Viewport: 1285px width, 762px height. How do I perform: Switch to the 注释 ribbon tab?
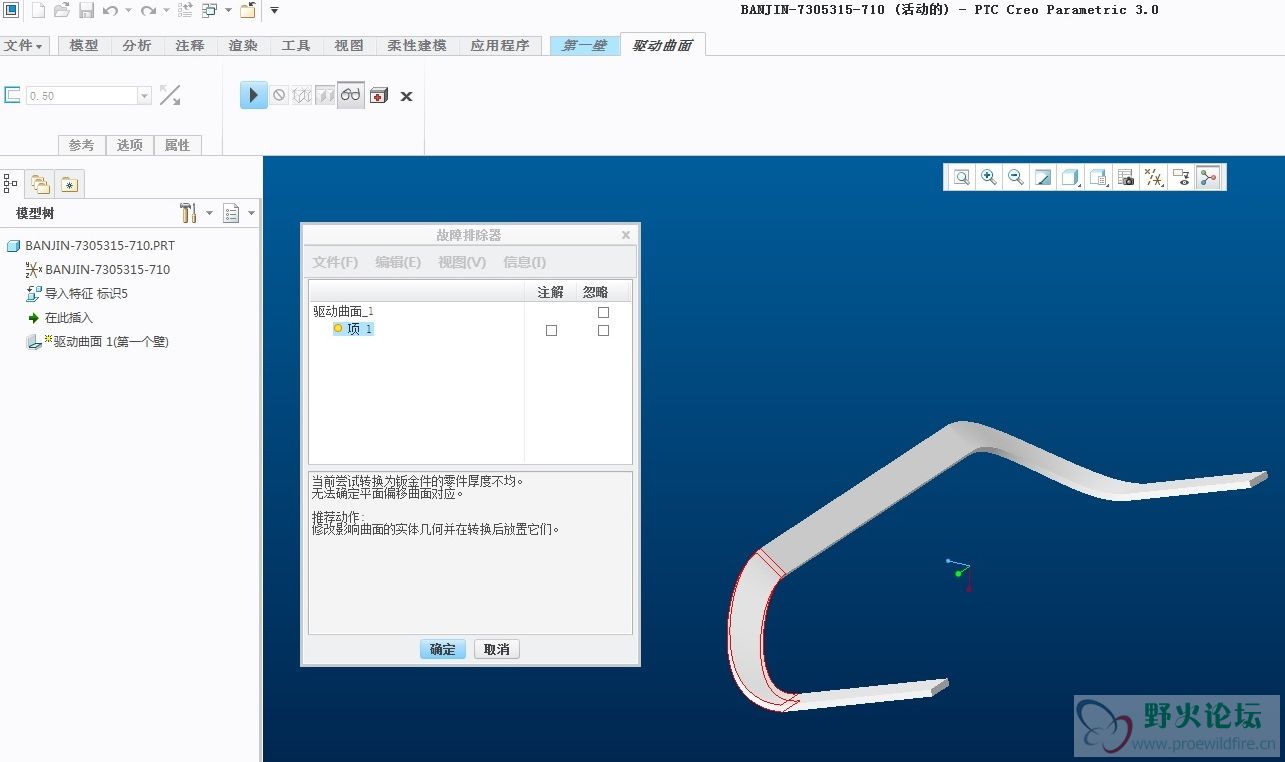tap(190, 46)
